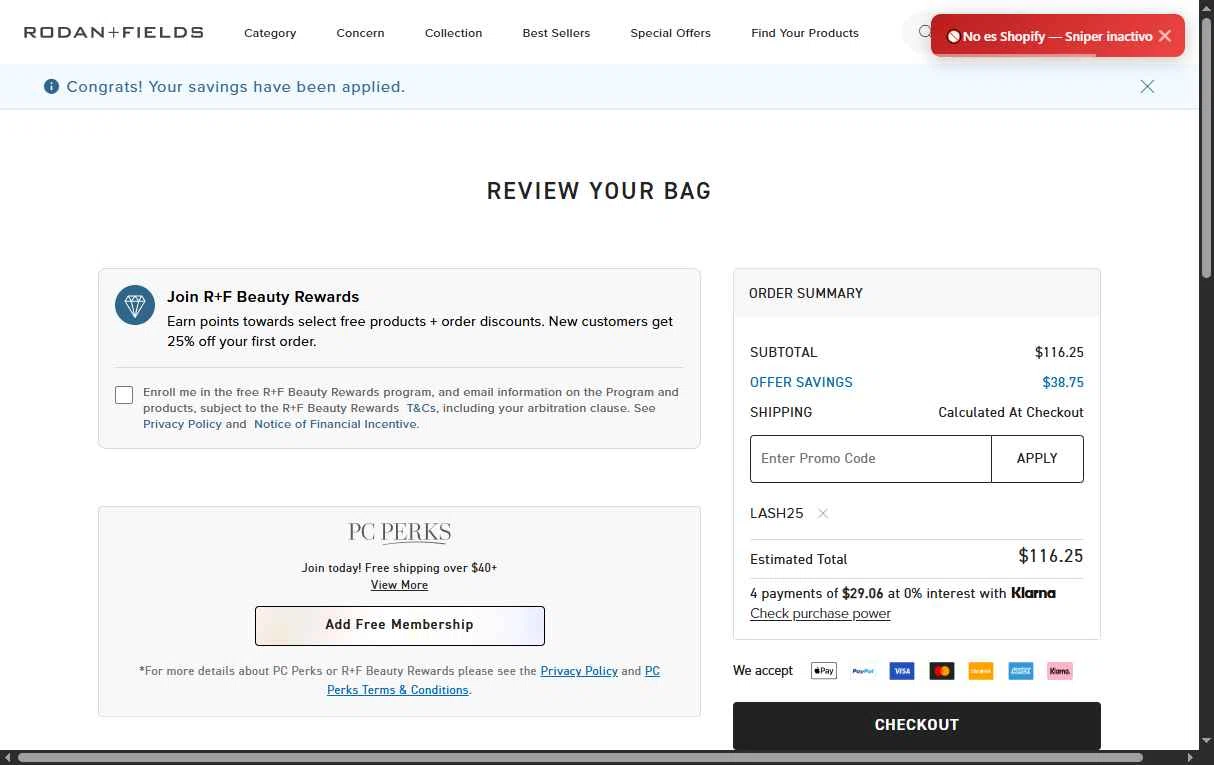
Task: Click the Calculated At Checkout text
Action: [x=1011, y=412]
